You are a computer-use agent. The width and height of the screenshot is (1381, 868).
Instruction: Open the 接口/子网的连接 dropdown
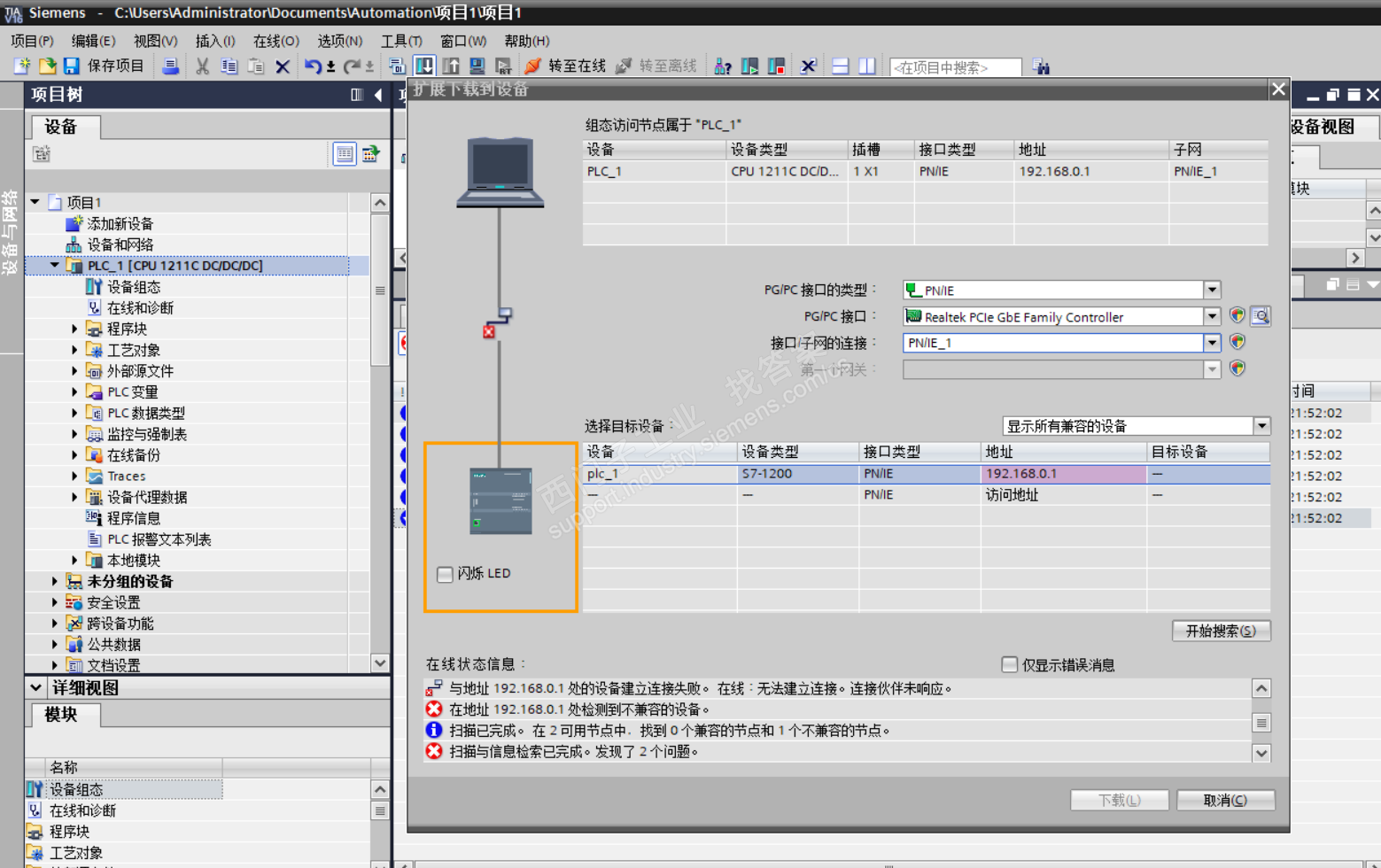pos(1212,343)
